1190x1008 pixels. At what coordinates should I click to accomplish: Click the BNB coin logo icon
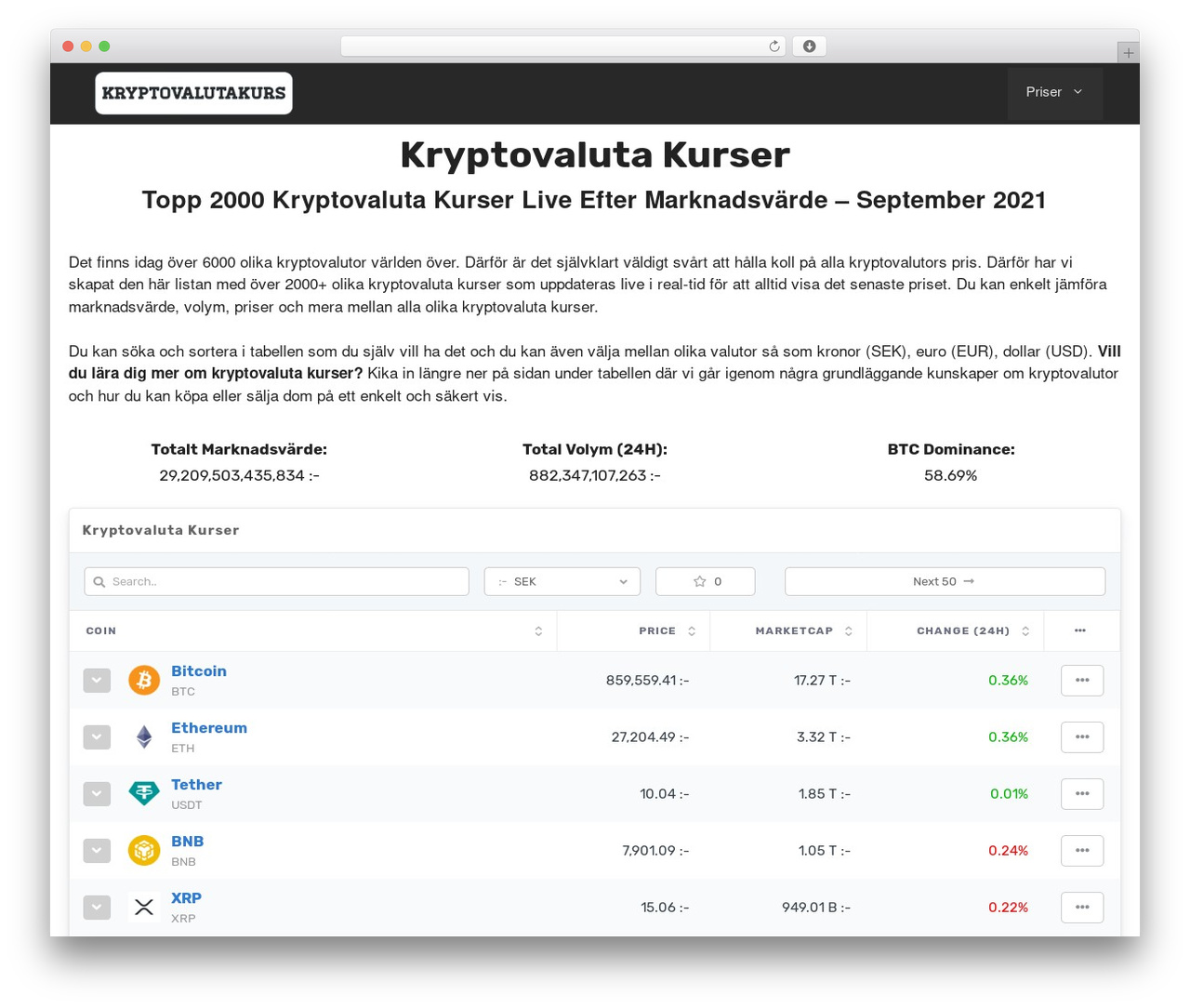coord(144,851)
